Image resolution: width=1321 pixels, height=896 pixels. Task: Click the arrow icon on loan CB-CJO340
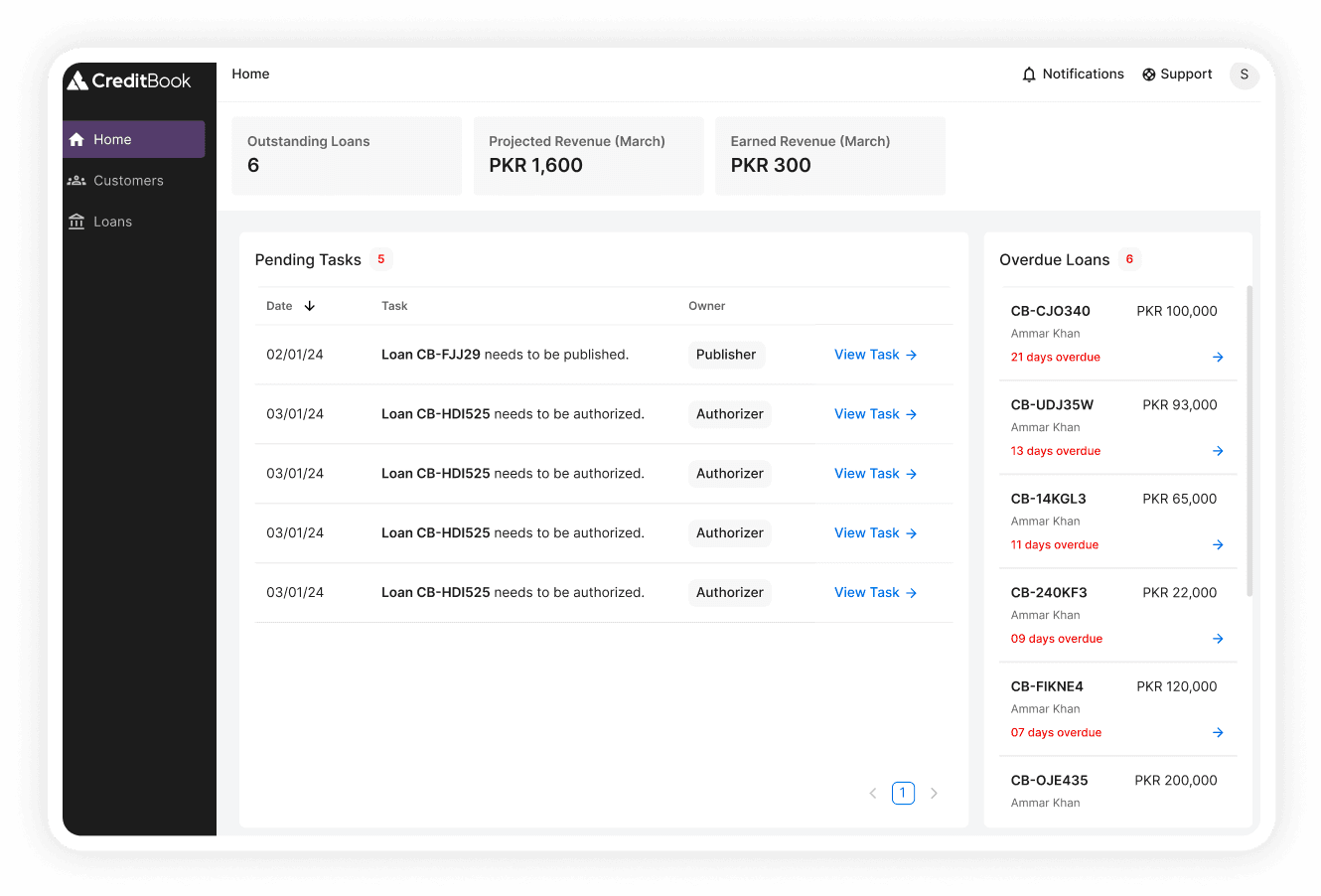1218,357
